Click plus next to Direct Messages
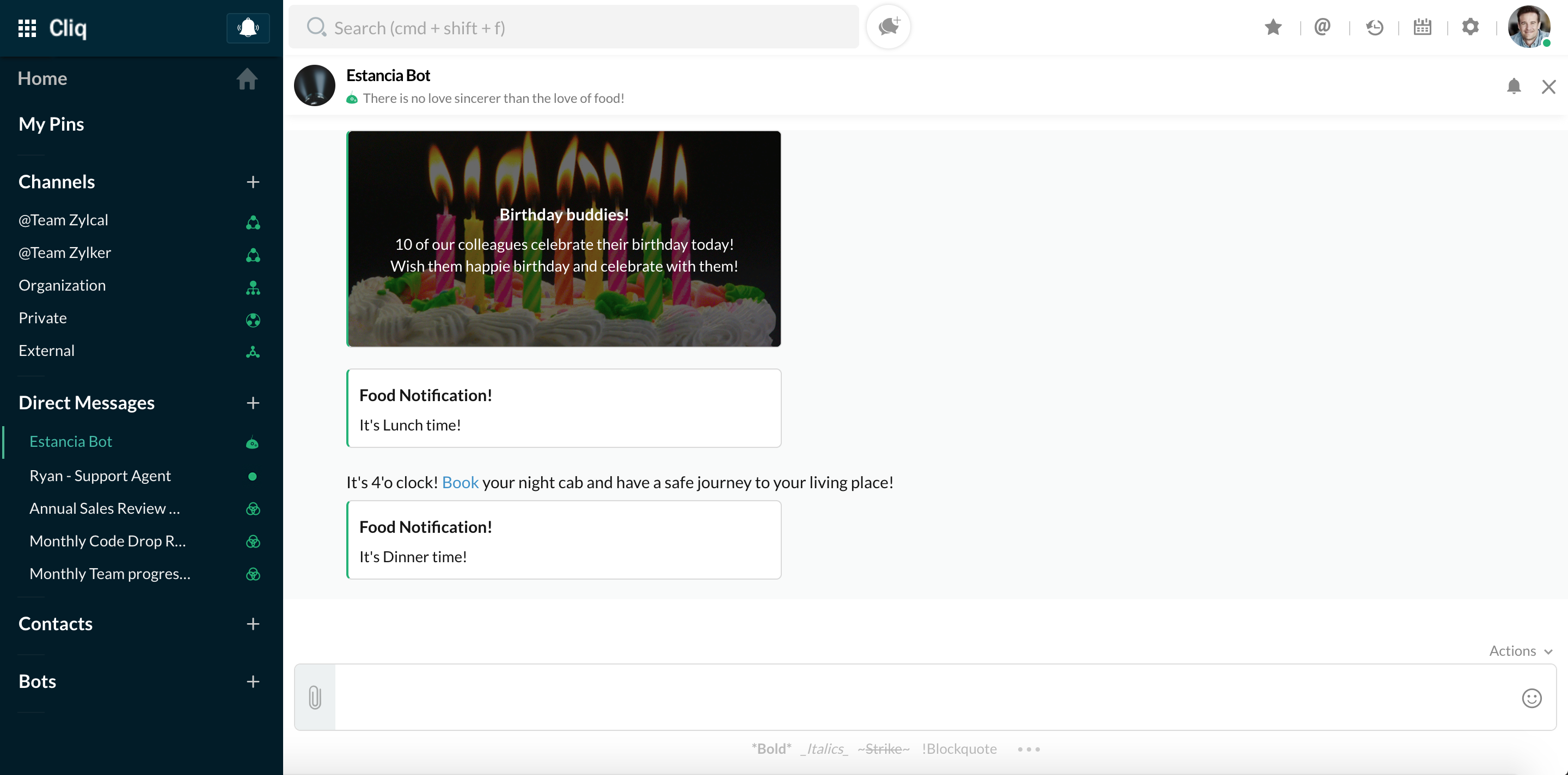 coord(253,403)
